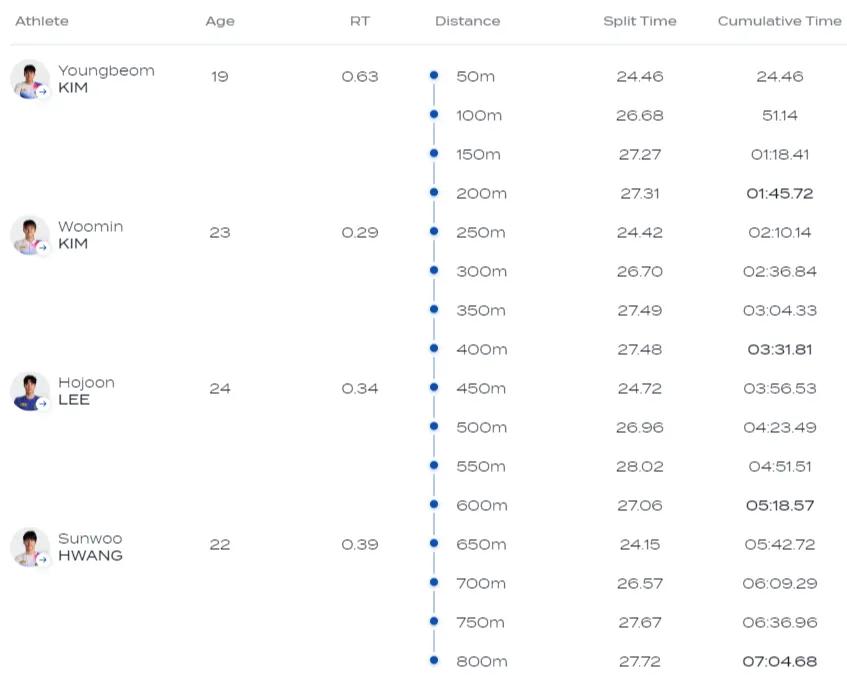Click arrow badge on Sunwoo Hwang's avatar
Image resolution: width=847 pixels, height=678 pixels.
pos(43,560)
